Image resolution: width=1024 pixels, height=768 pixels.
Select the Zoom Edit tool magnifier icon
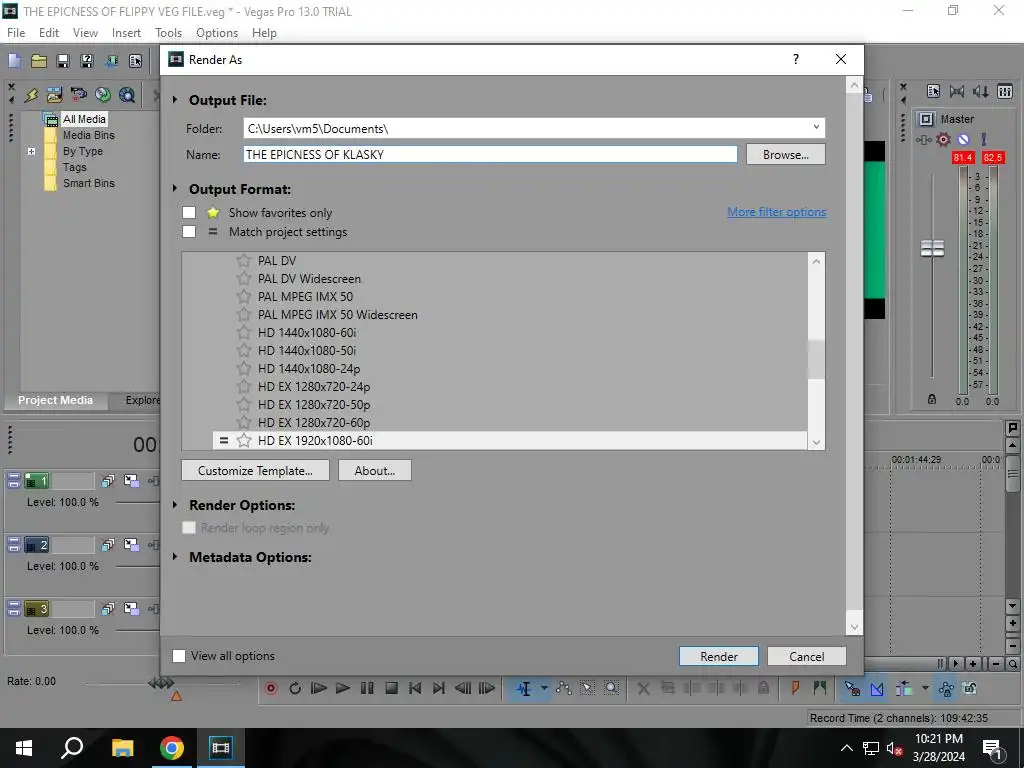(611, 688)
